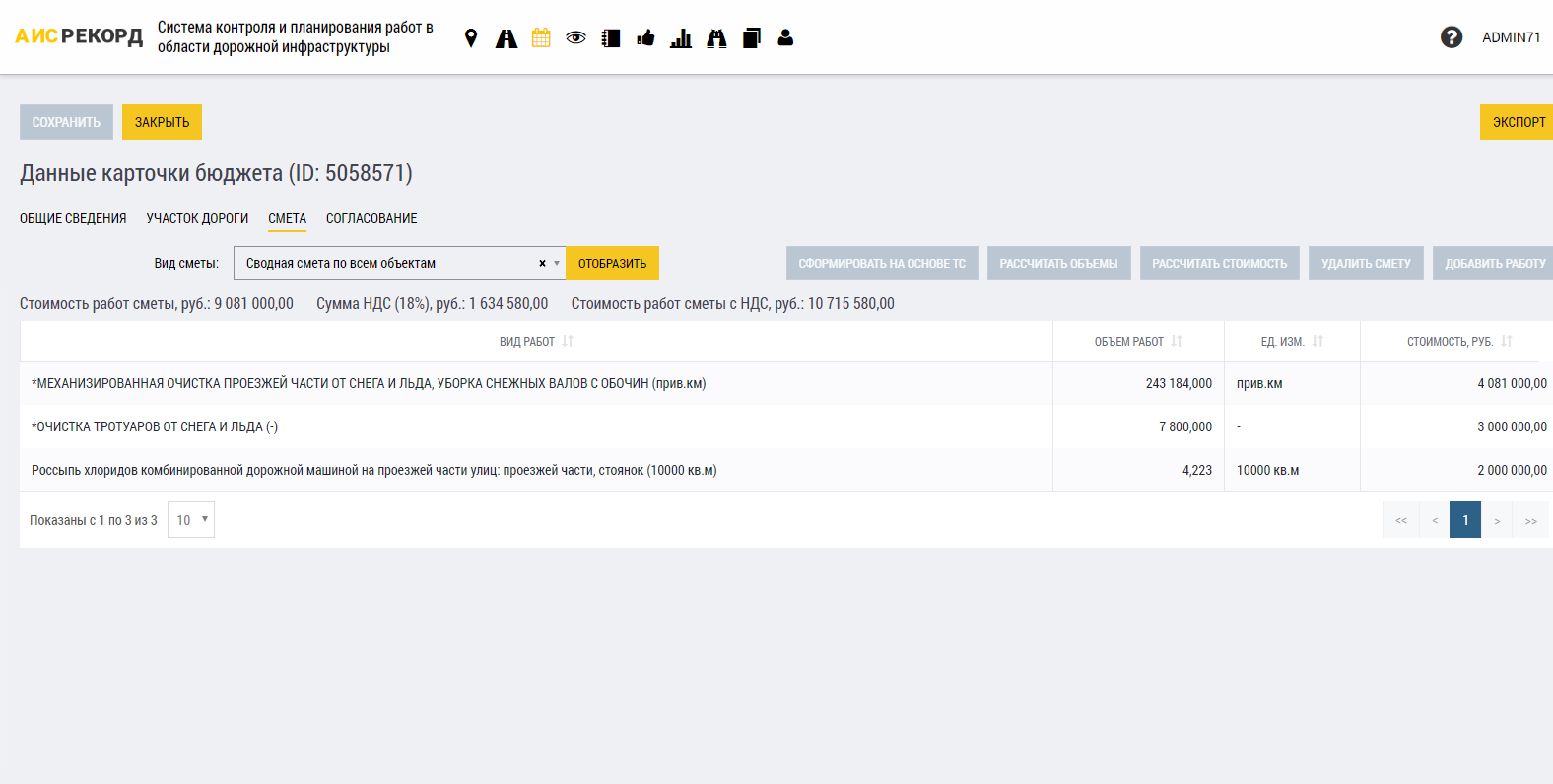Go to previous page with < button
The image size is (1553, 784).
(x=1435, y=520)
